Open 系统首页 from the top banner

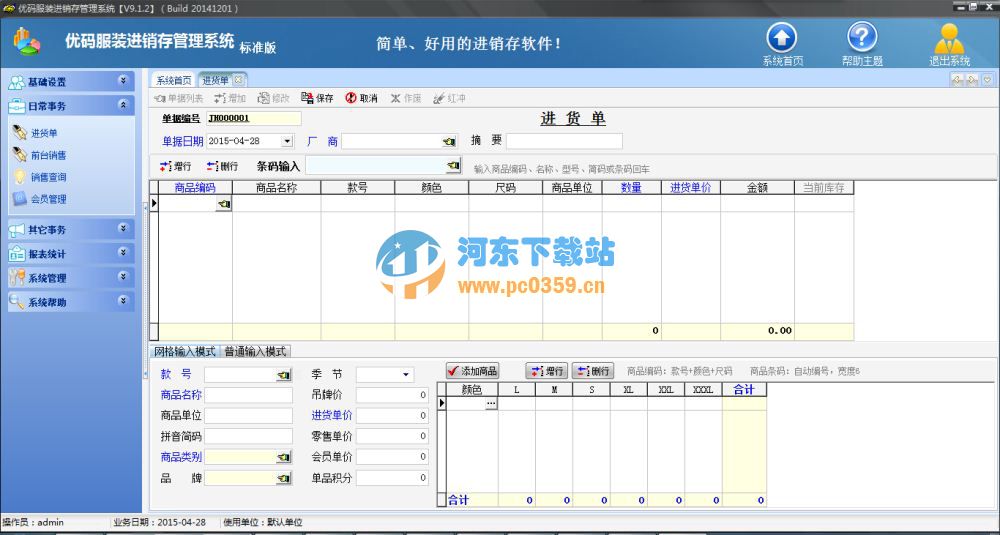tap(782, 44)
